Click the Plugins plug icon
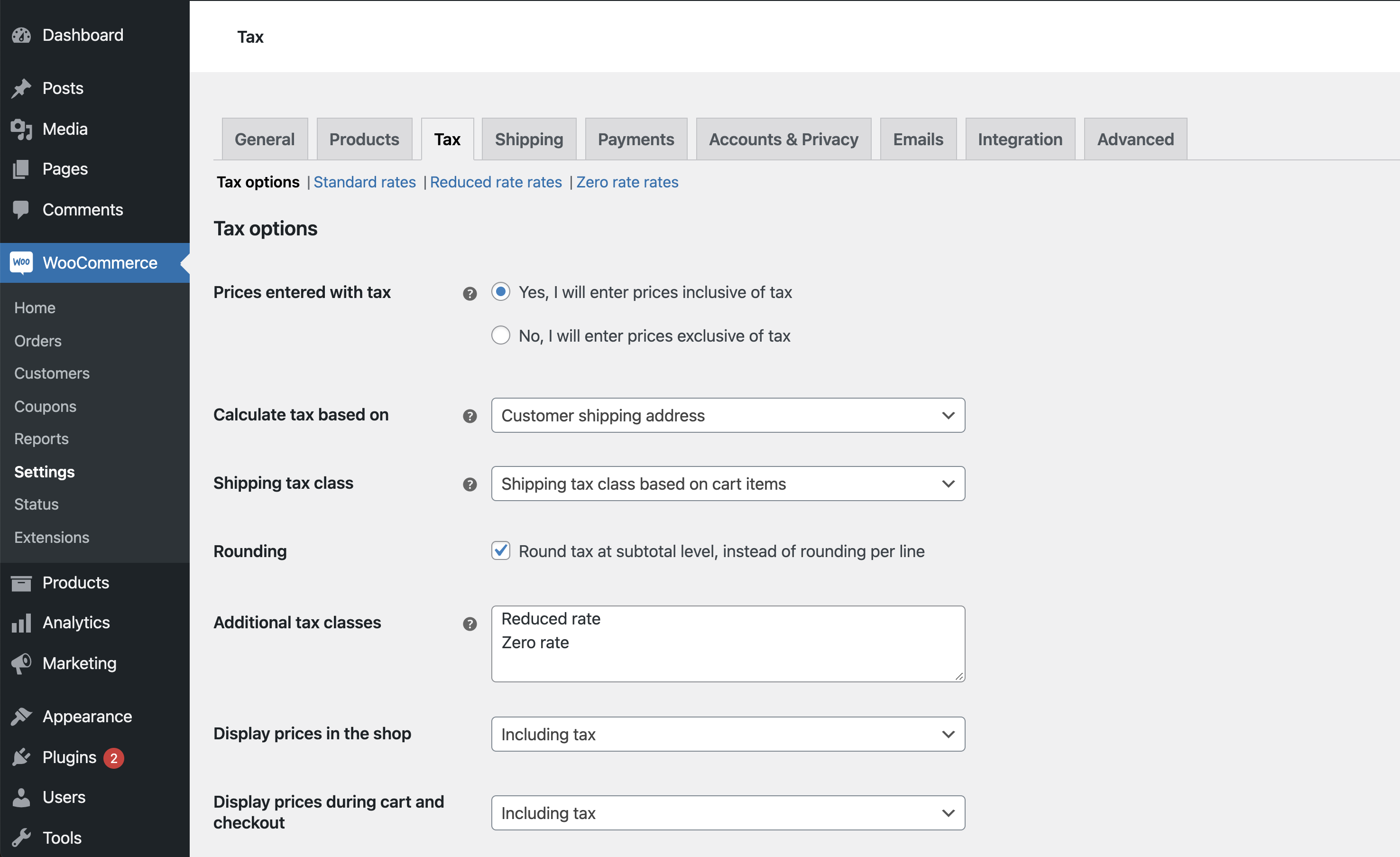This screenshot has height=857, width=1400. coord(22,757)
